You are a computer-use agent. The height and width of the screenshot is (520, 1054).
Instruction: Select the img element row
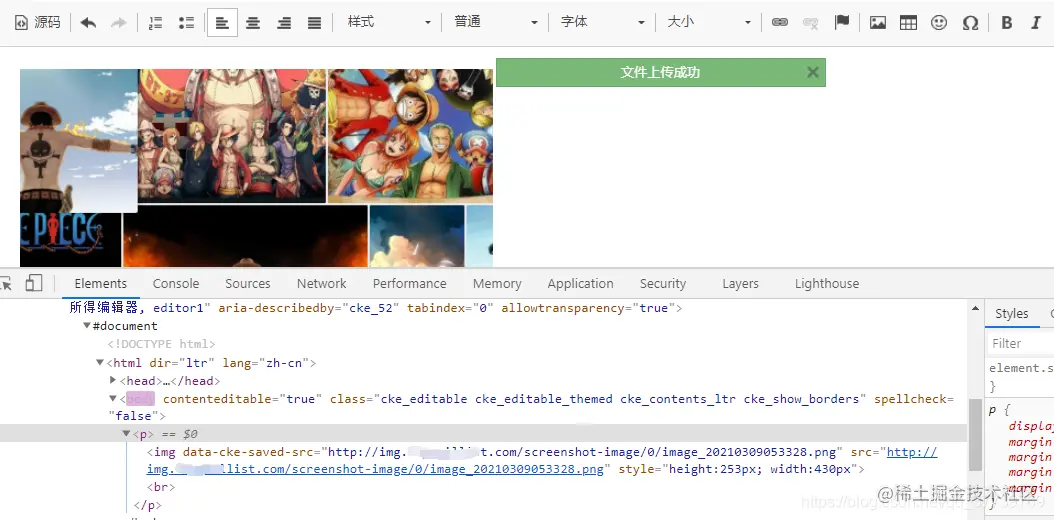pos(505,460)
